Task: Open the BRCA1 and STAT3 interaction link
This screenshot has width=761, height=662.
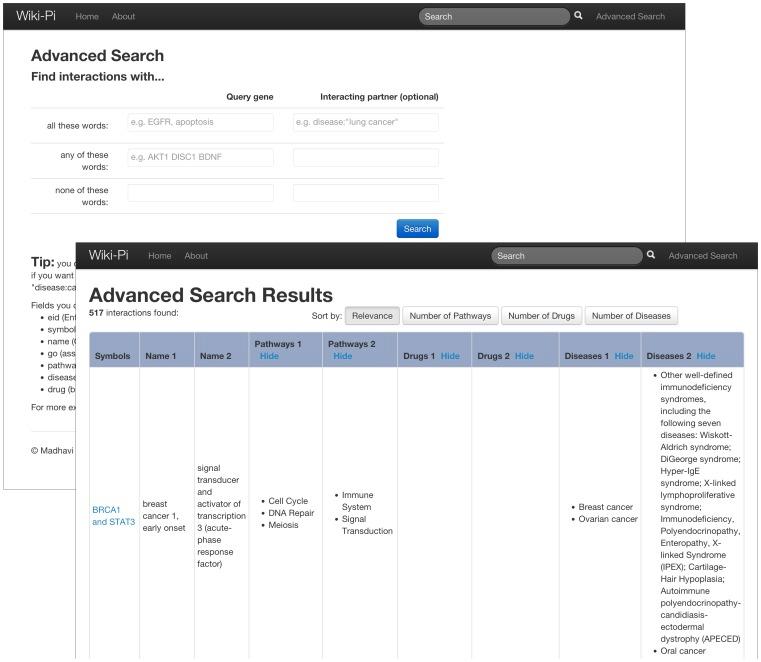Action: [x=113, y=515]
